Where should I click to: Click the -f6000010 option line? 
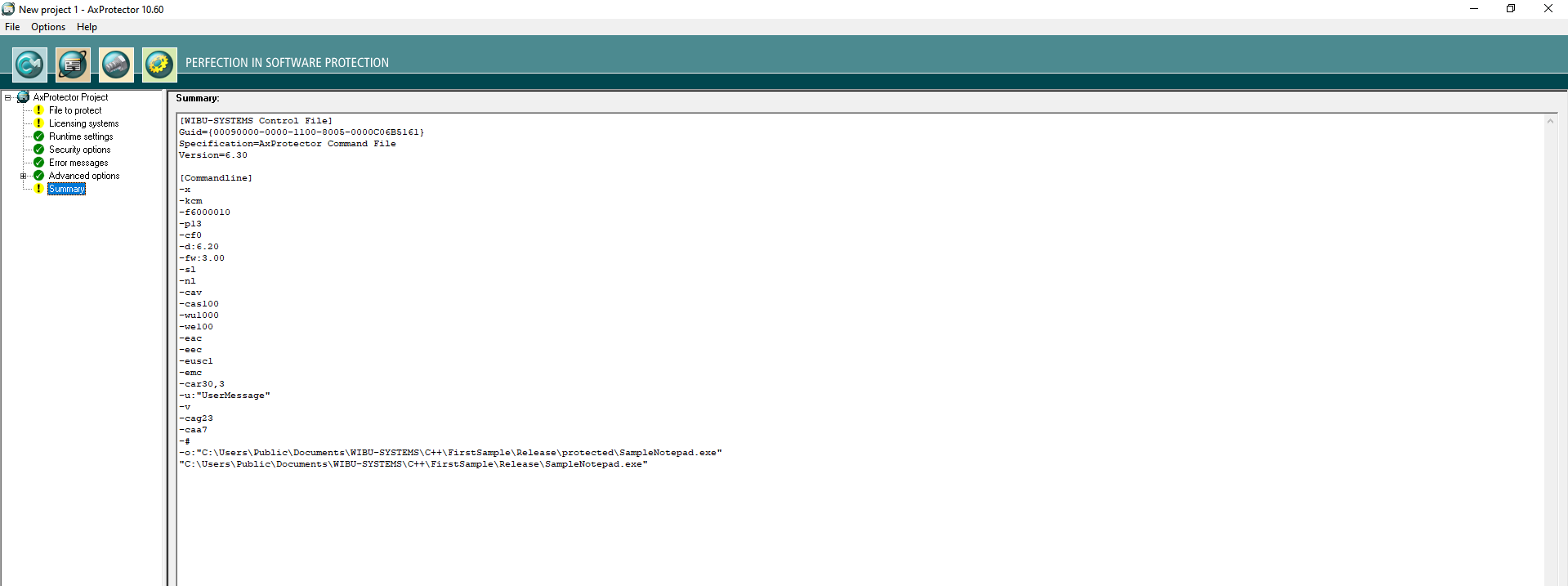[204, 212]
